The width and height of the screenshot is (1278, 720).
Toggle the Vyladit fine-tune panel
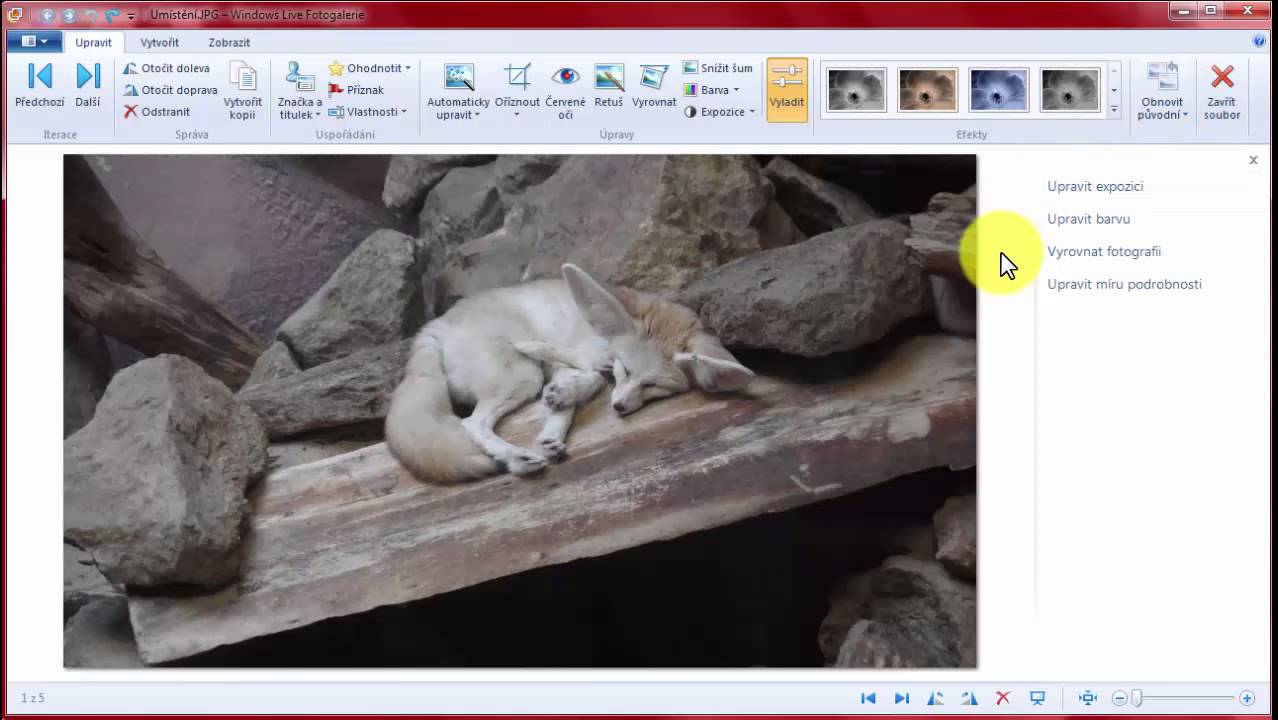(787, 90)
